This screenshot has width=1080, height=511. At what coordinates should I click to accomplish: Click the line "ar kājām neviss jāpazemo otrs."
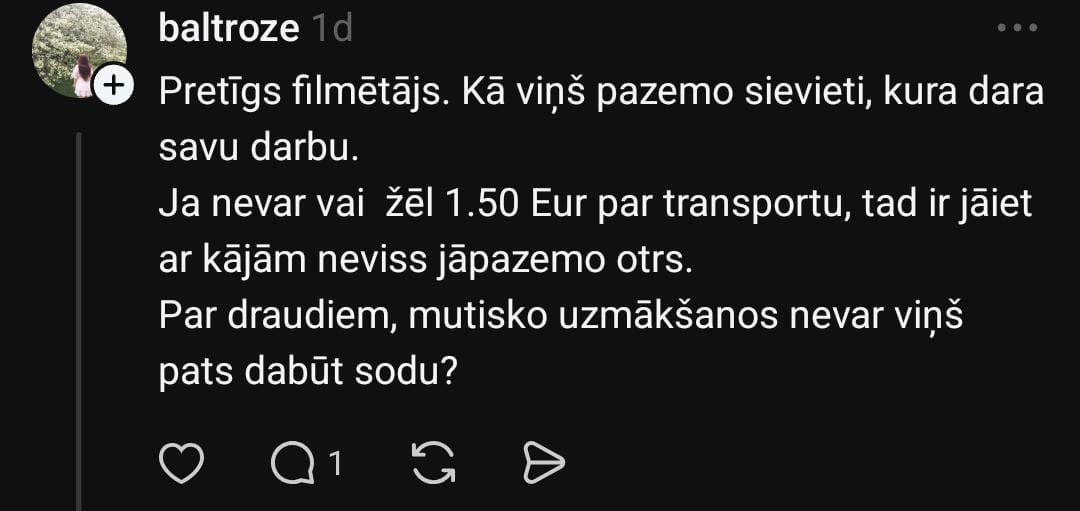point(425,262)
